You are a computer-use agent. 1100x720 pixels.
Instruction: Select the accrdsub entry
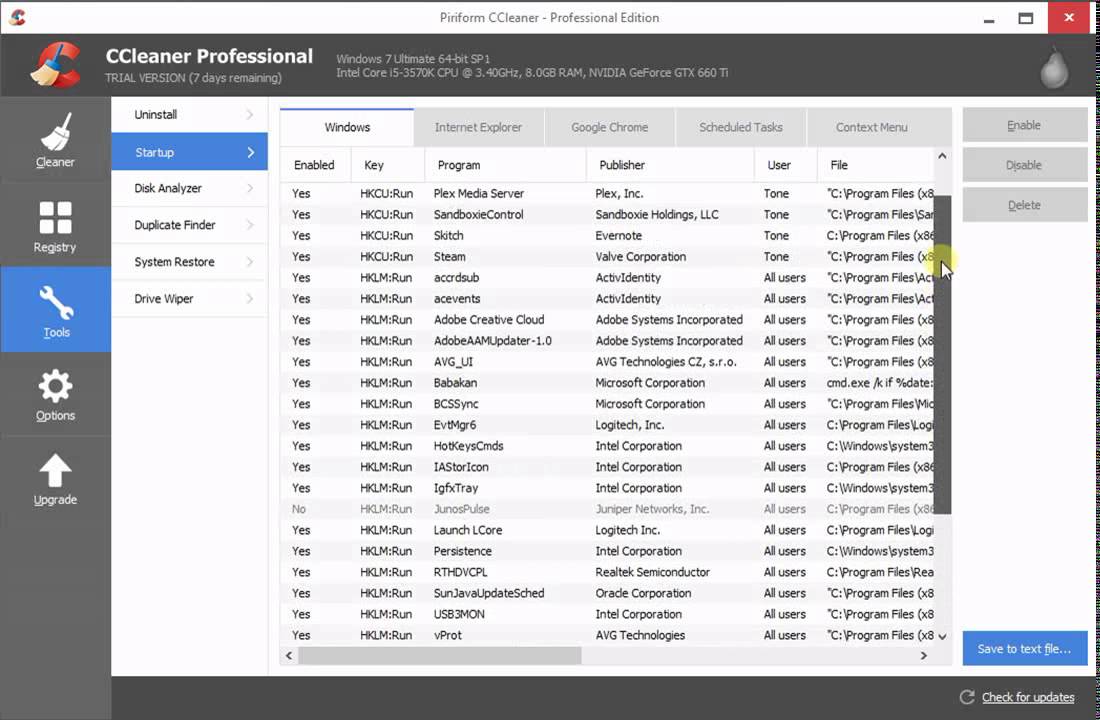coord(608,277)
